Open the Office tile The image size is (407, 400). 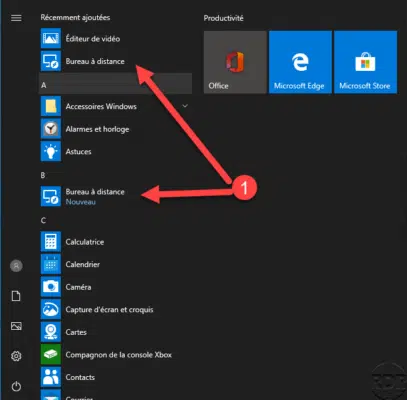coord(235,62)
